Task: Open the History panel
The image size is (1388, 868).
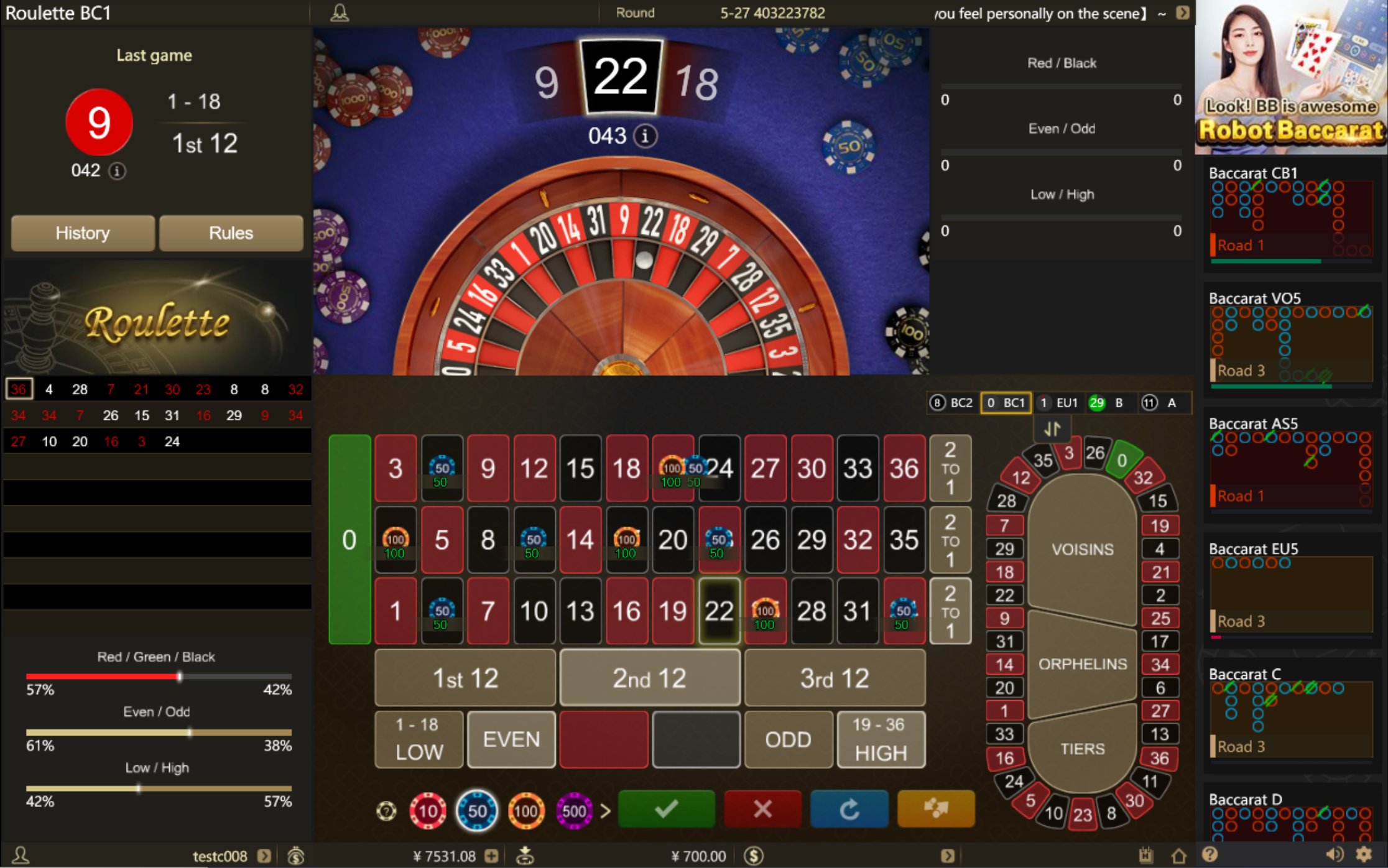Action: click(83, 233)
